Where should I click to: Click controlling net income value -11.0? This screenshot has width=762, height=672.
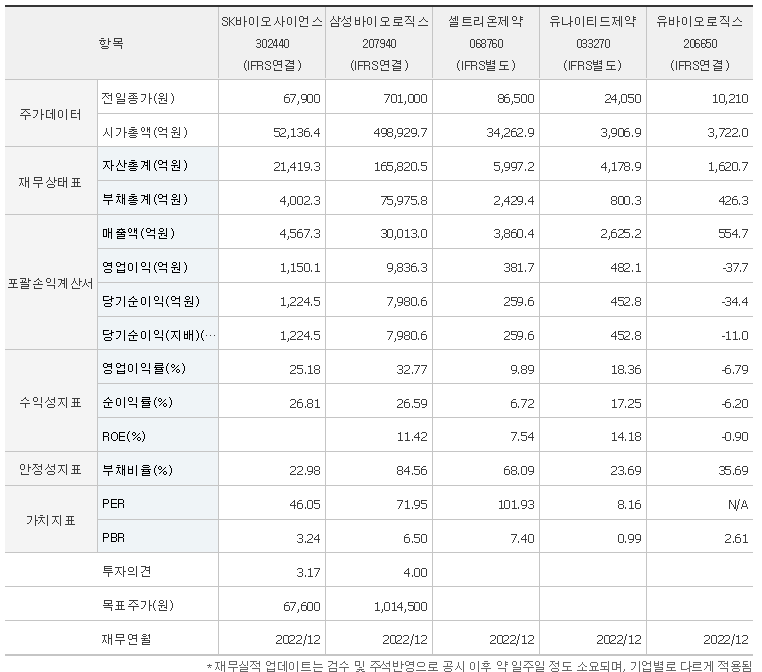[735, 336]
